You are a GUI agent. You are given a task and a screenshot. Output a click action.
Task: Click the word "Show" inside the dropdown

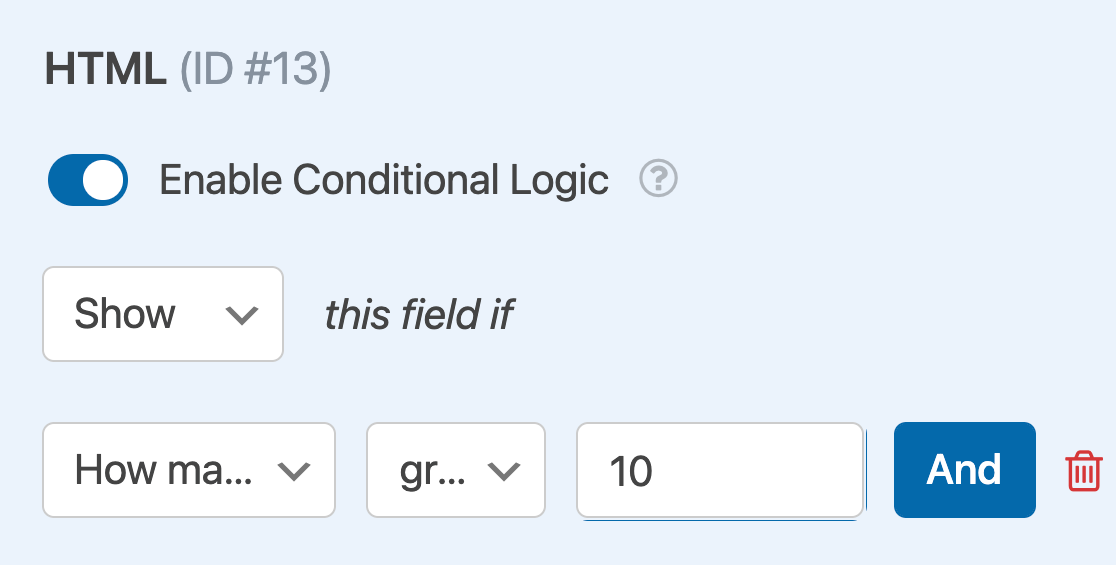(x=125, y=315)
